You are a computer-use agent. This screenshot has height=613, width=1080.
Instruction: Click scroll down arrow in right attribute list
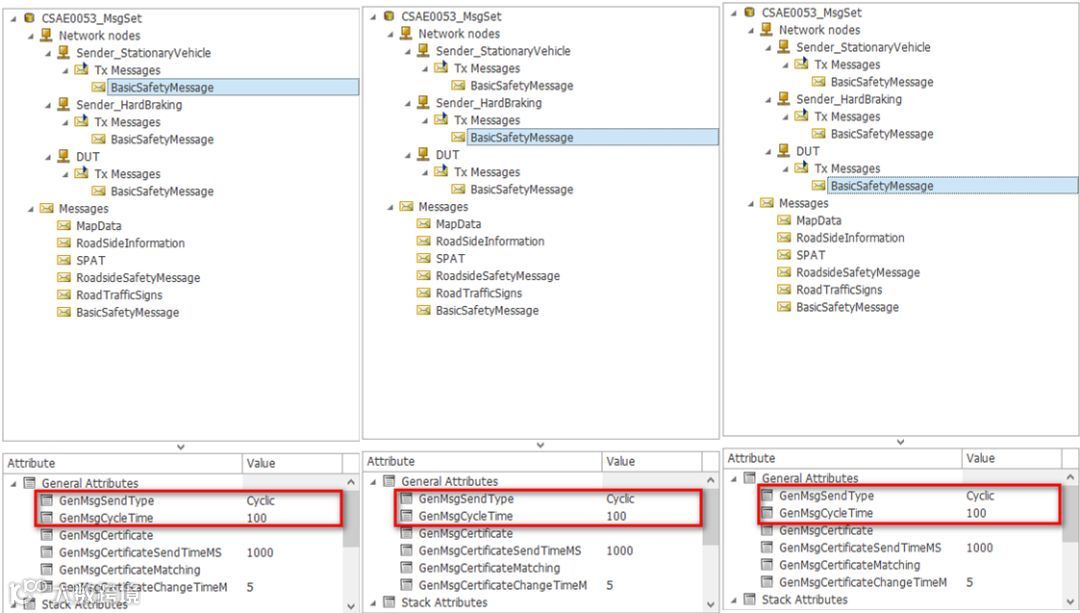click(1070, 601)
